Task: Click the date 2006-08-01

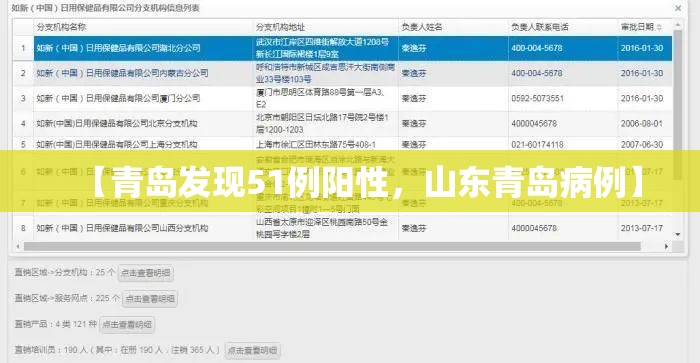Action: pos(642,123)
